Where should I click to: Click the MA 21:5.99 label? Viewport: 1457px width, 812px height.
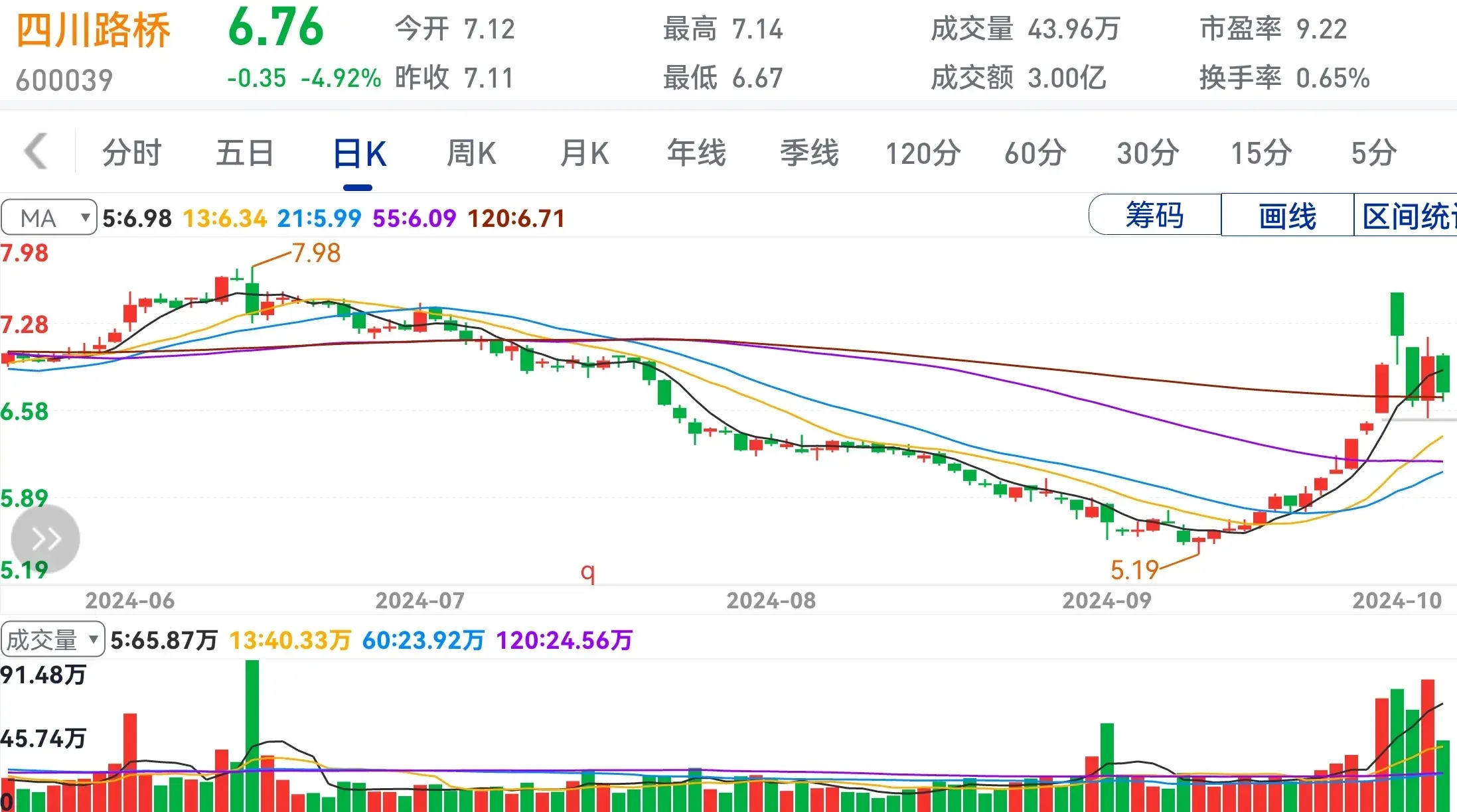[x=319, y=218]
